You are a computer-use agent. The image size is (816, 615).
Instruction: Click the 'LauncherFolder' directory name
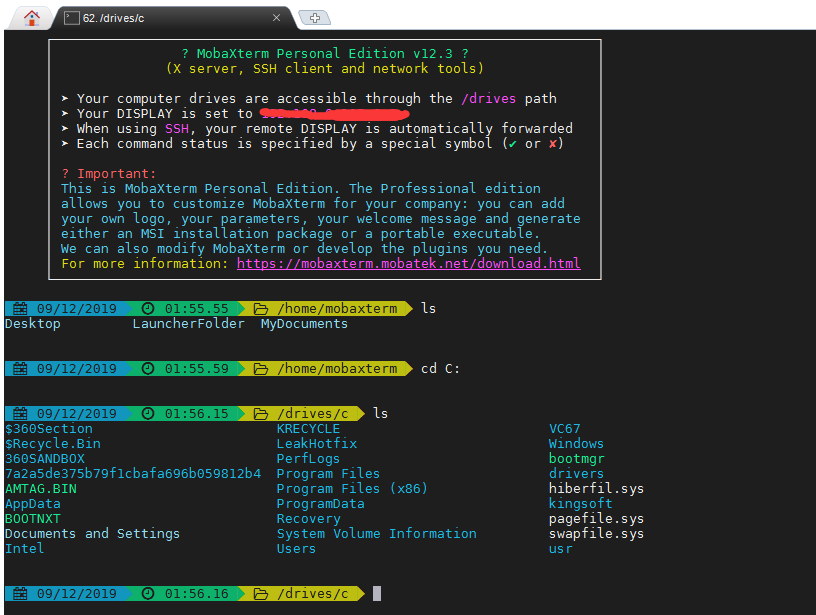point(188,324)
